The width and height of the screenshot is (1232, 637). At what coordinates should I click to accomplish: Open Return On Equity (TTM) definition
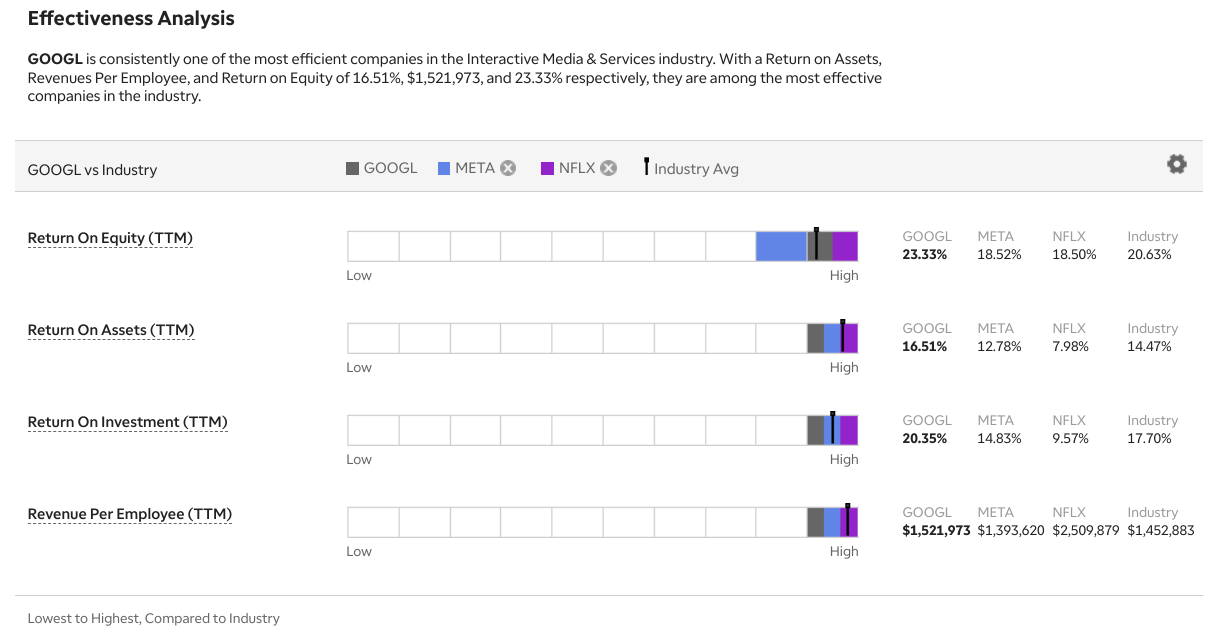point(110,238)
